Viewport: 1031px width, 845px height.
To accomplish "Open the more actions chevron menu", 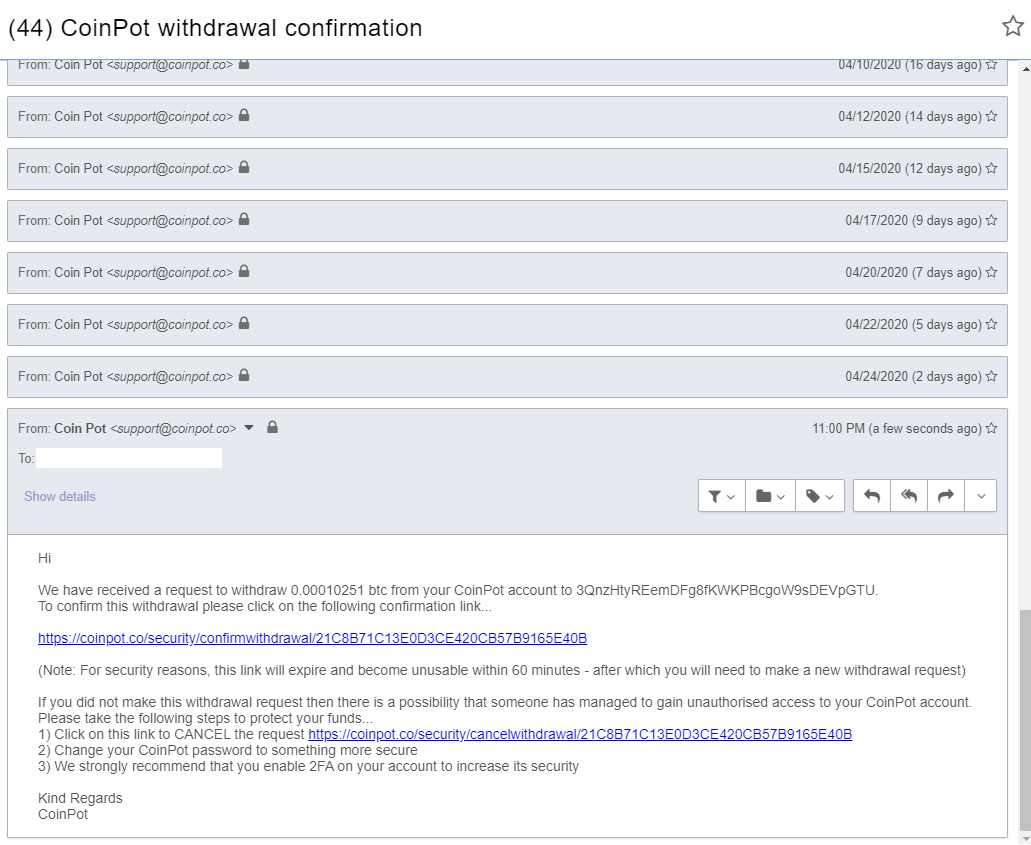I will click(980, 496).
